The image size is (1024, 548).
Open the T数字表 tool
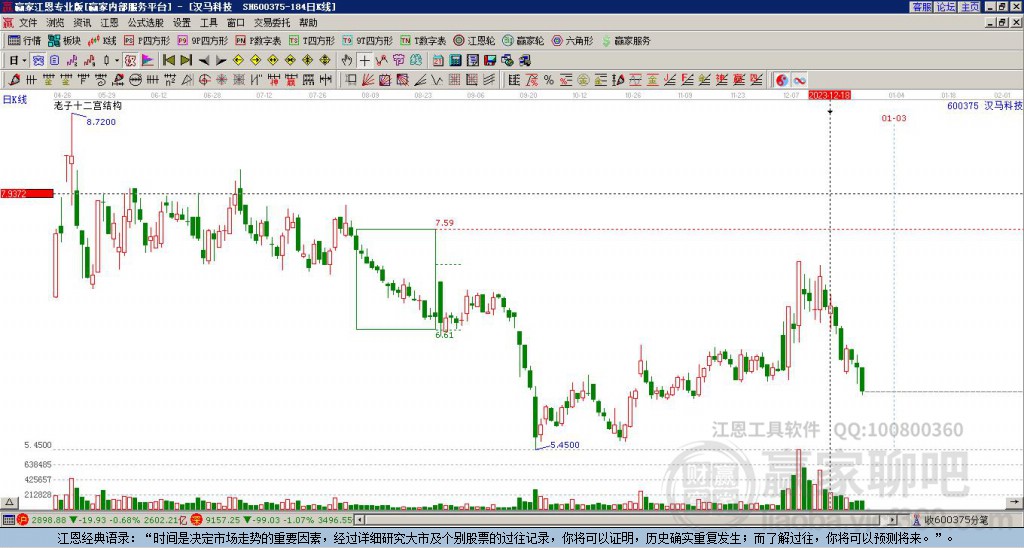(x=423, y=40)
